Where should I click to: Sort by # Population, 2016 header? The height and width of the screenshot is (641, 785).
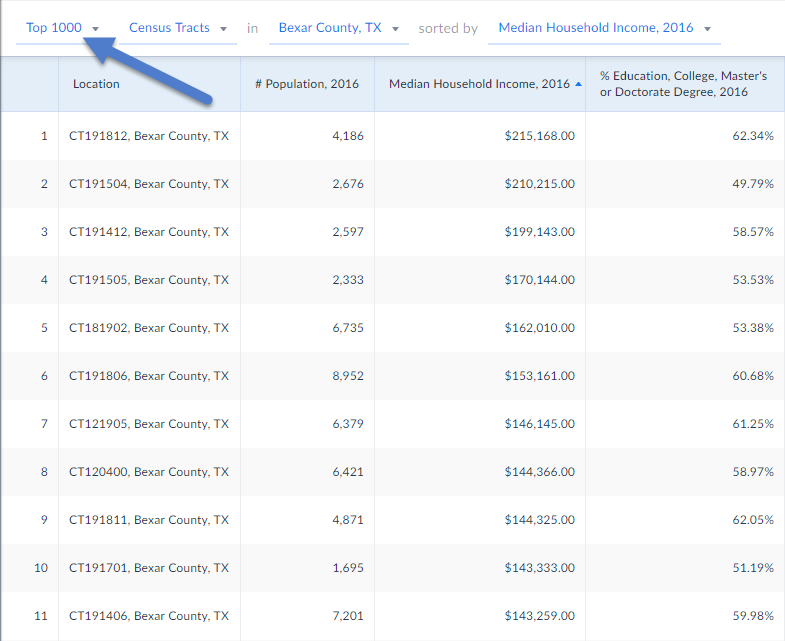[307, 84]
